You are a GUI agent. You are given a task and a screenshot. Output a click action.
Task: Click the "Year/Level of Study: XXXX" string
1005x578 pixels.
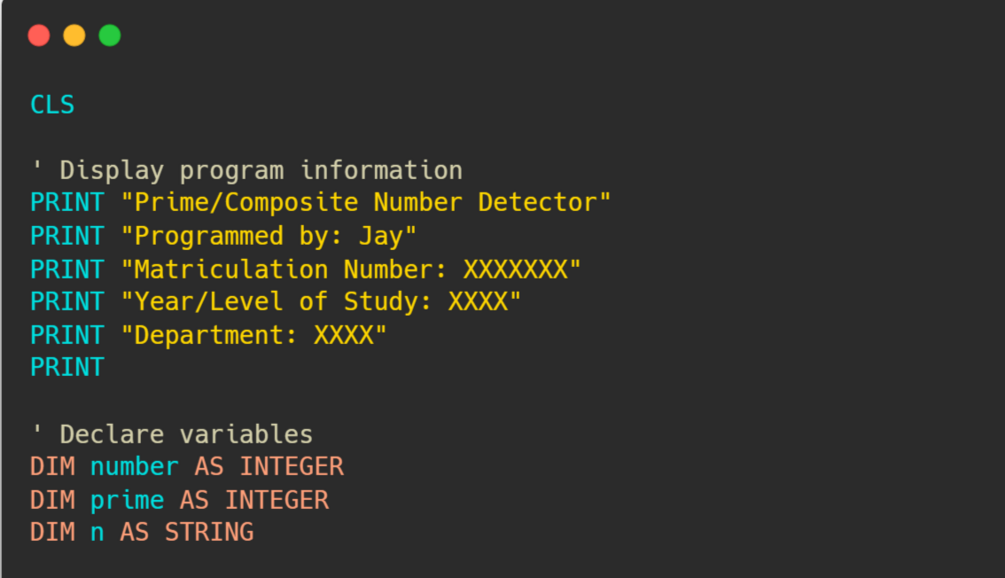tap(320, 301)
